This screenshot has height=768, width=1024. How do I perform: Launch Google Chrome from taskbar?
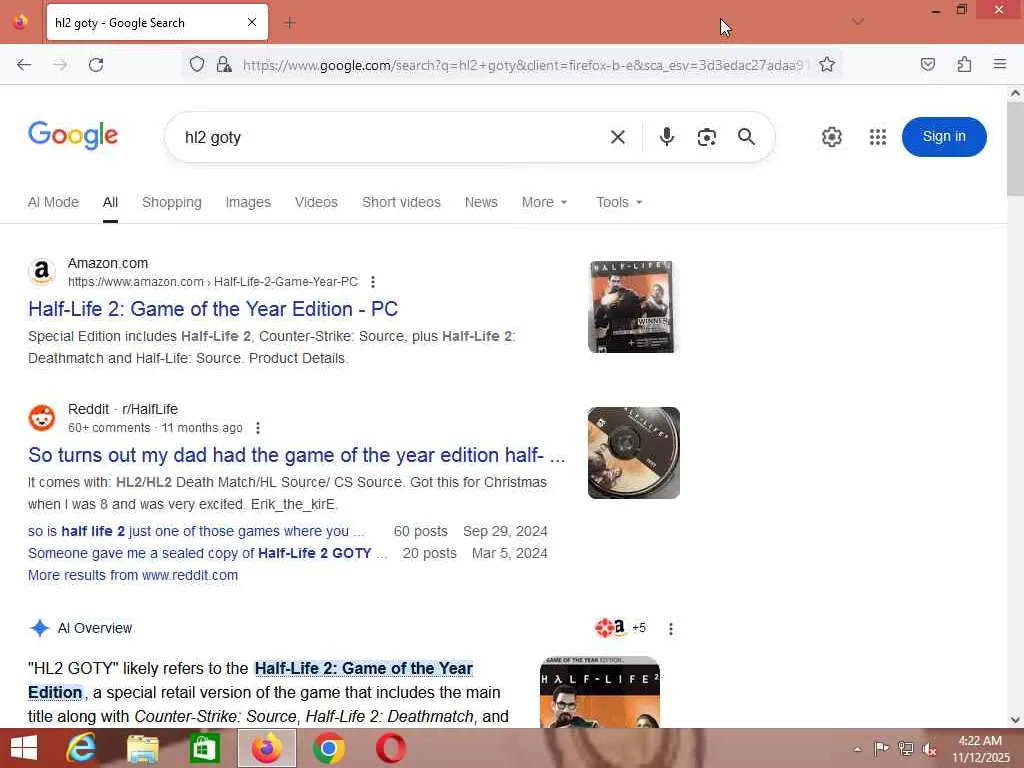click(x=328, y=748)
